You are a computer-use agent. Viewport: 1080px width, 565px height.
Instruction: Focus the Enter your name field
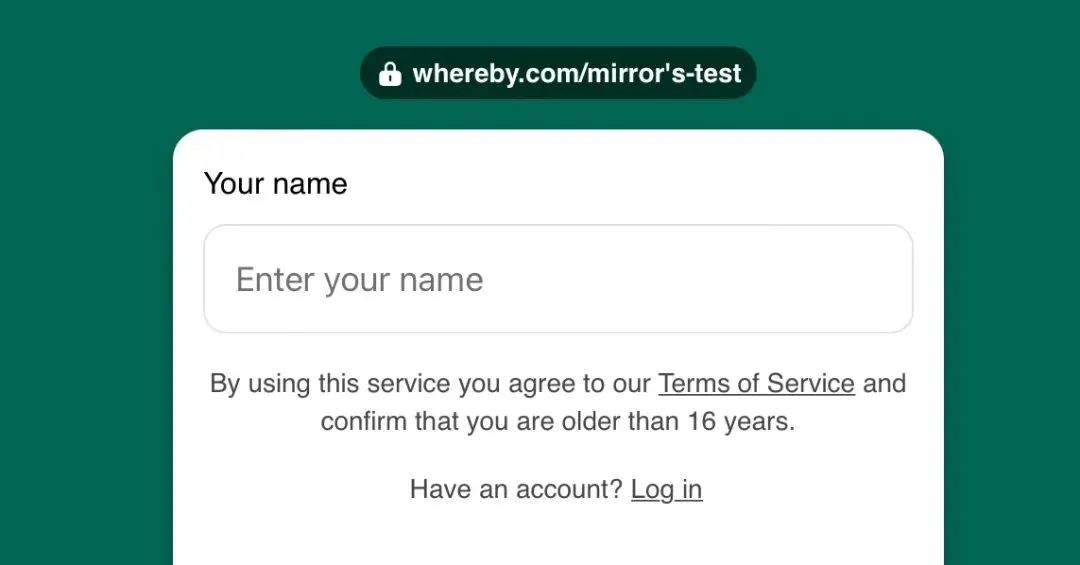(558, 279)
